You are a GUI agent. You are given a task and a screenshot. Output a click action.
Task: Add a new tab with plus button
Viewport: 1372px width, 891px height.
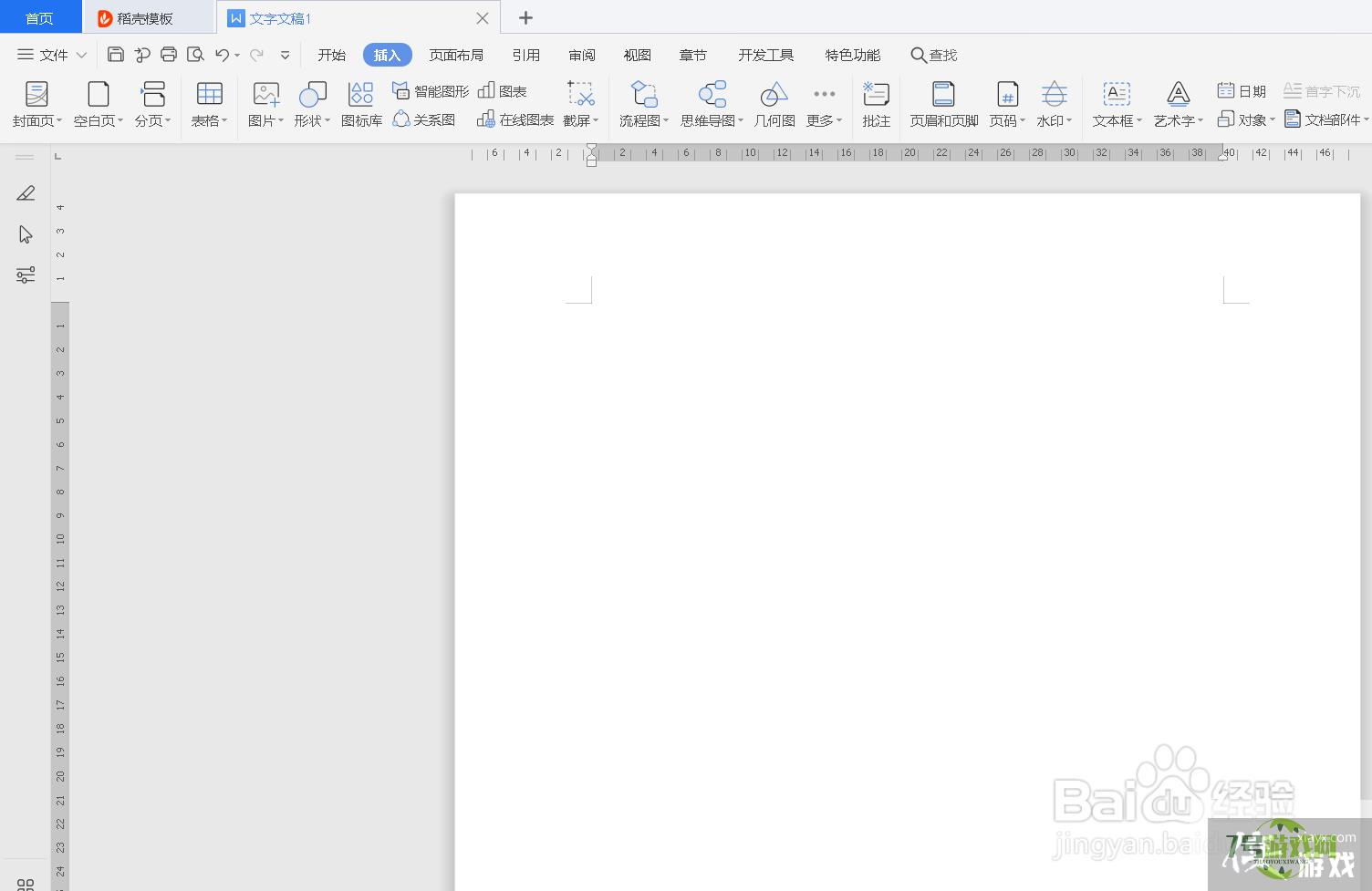(525, 18)
